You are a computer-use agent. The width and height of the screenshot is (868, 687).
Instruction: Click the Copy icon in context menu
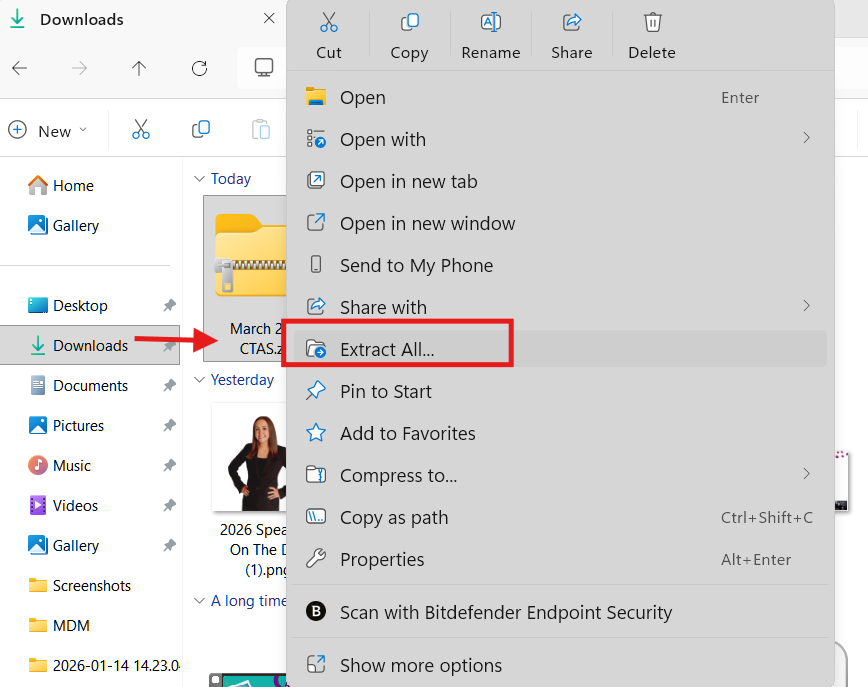coord(409,23)
